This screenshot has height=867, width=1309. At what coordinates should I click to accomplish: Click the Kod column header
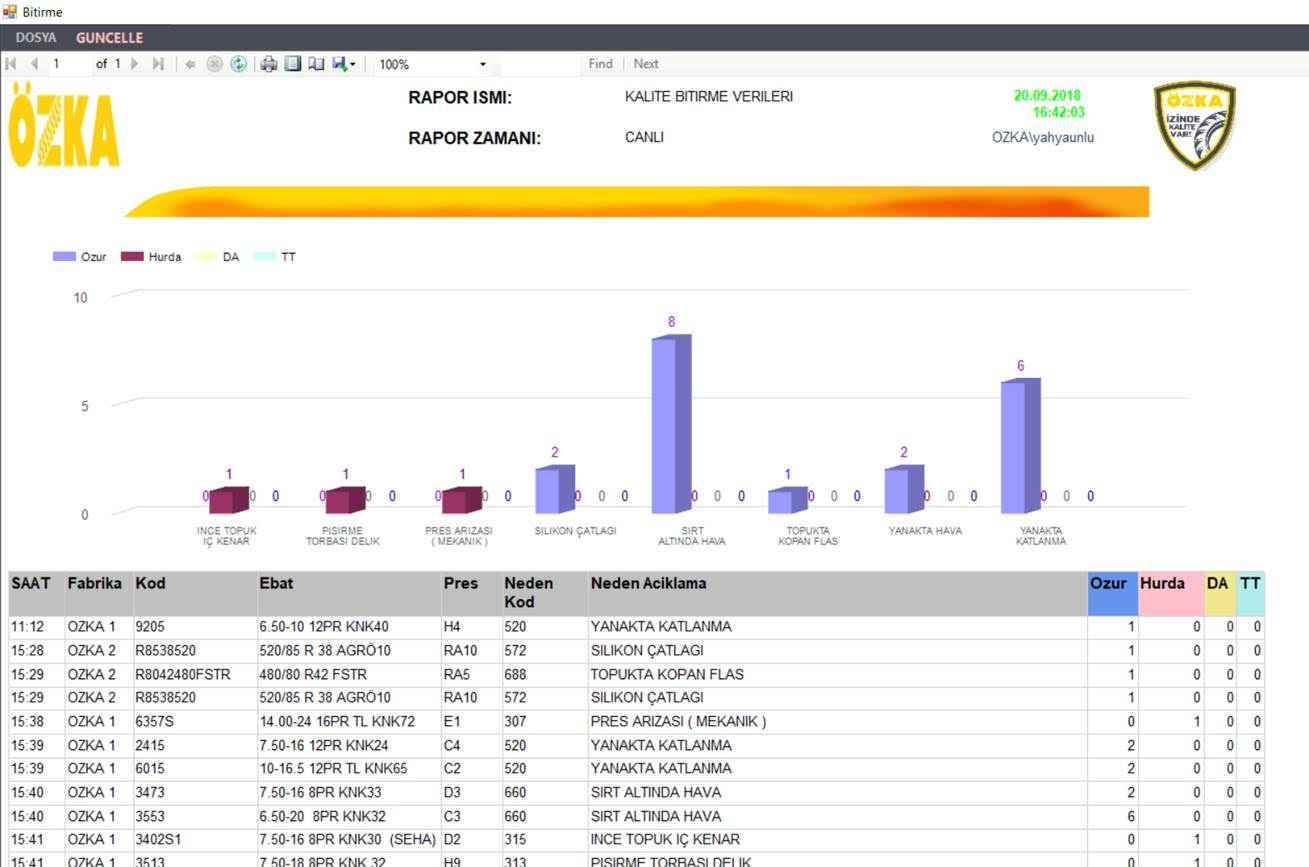click(x=194, y=593)
